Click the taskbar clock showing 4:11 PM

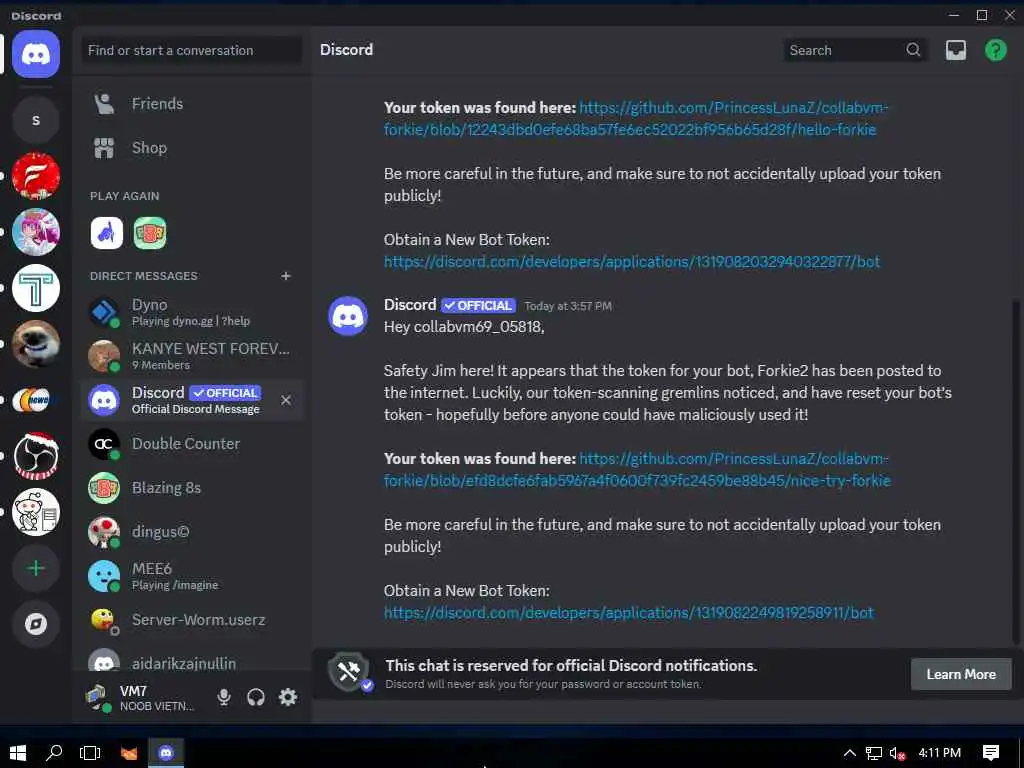pos(940,753)
